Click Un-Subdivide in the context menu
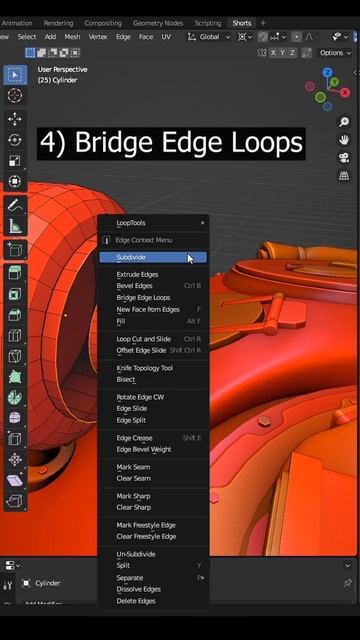Image resolution: width=360 pixels, height=640 pixels. 153,554
